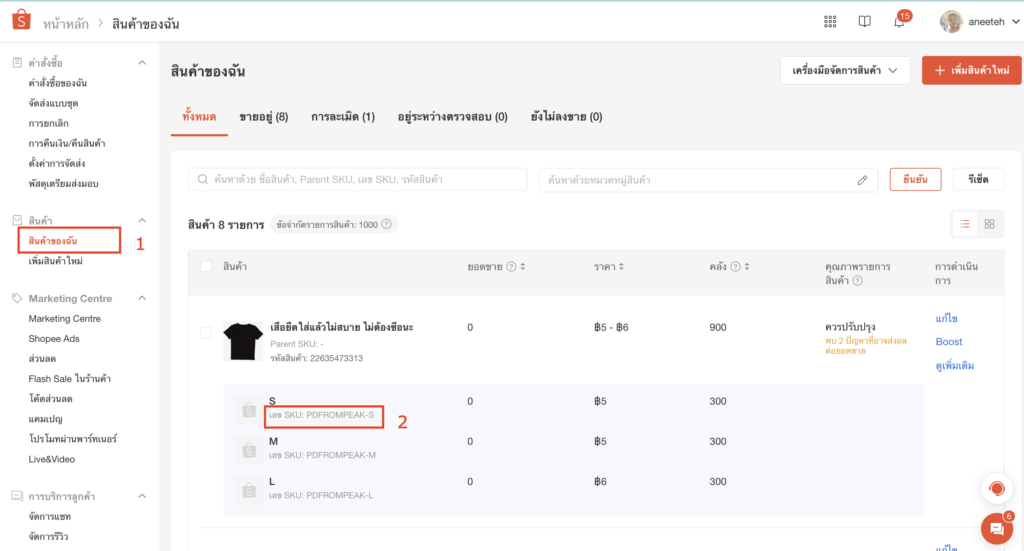Sort by คลัง using sort arrows
Image resolution: width=1024 pixels, height=551 pixels.
(x=747, y=266)
